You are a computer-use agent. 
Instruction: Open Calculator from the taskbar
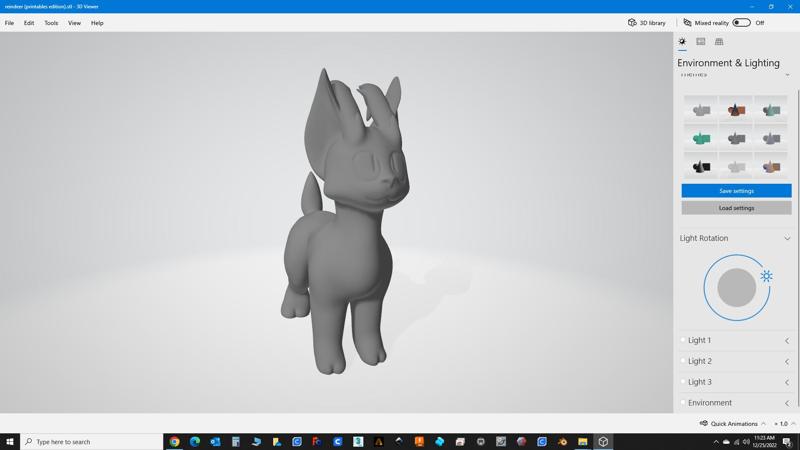[x=236, y=442]
